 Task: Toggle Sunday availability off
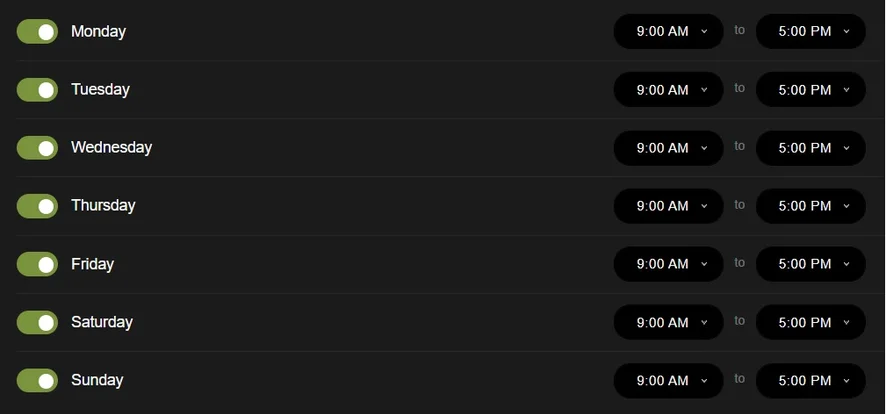(x=37, y=380)
